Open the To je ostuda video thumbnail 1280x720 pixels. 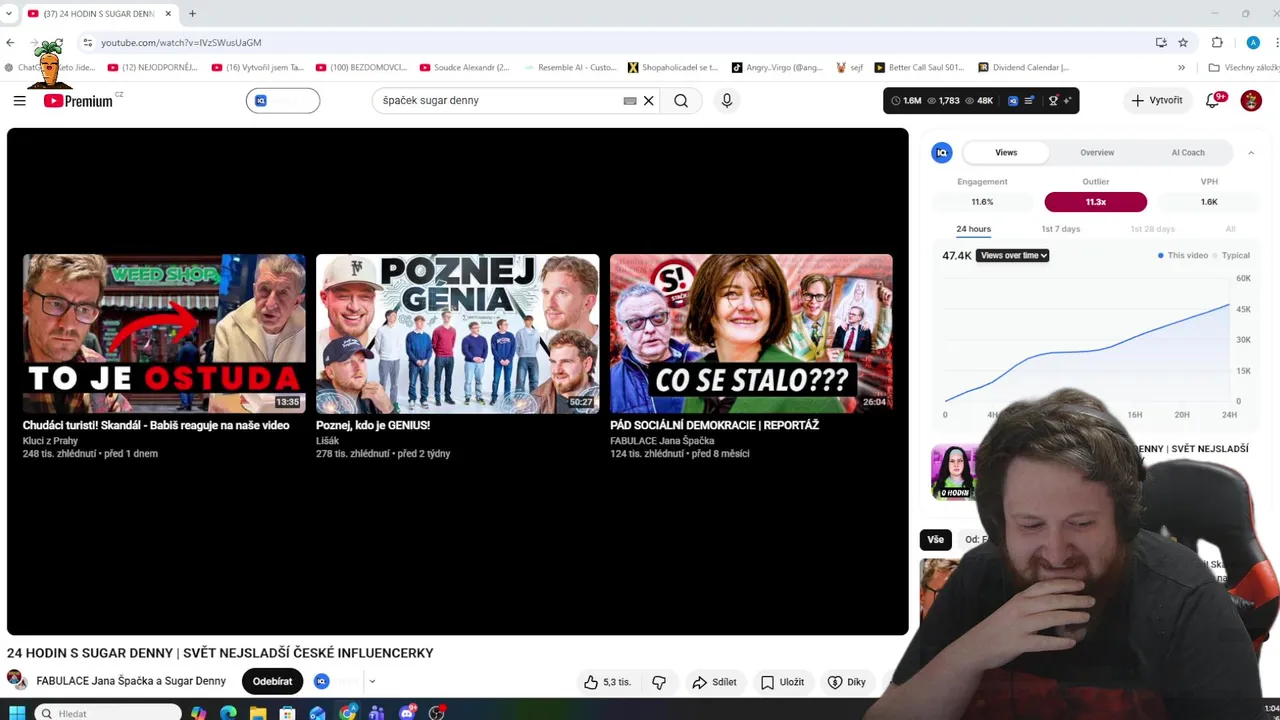click(x=164, y=333)
